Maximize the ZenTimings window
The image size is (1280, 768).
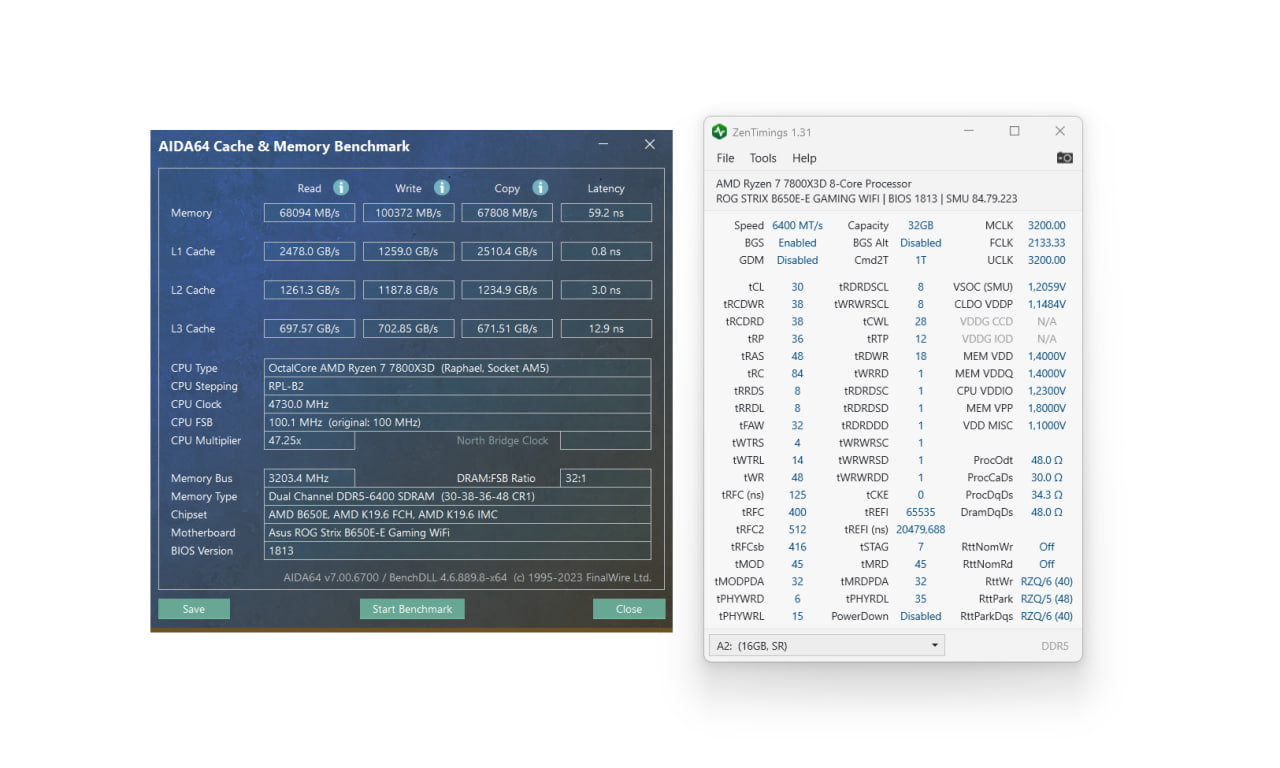[1014, 131]
